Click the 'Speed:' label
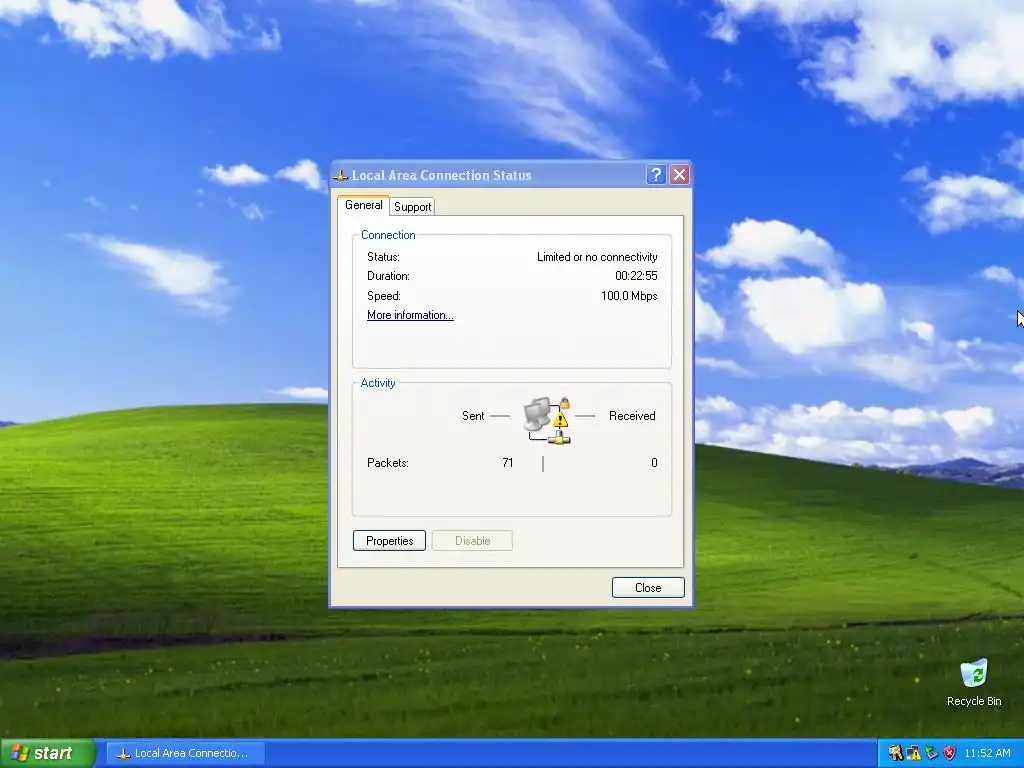This screenshot has height=768, width=1024. [x=383, y=296]
